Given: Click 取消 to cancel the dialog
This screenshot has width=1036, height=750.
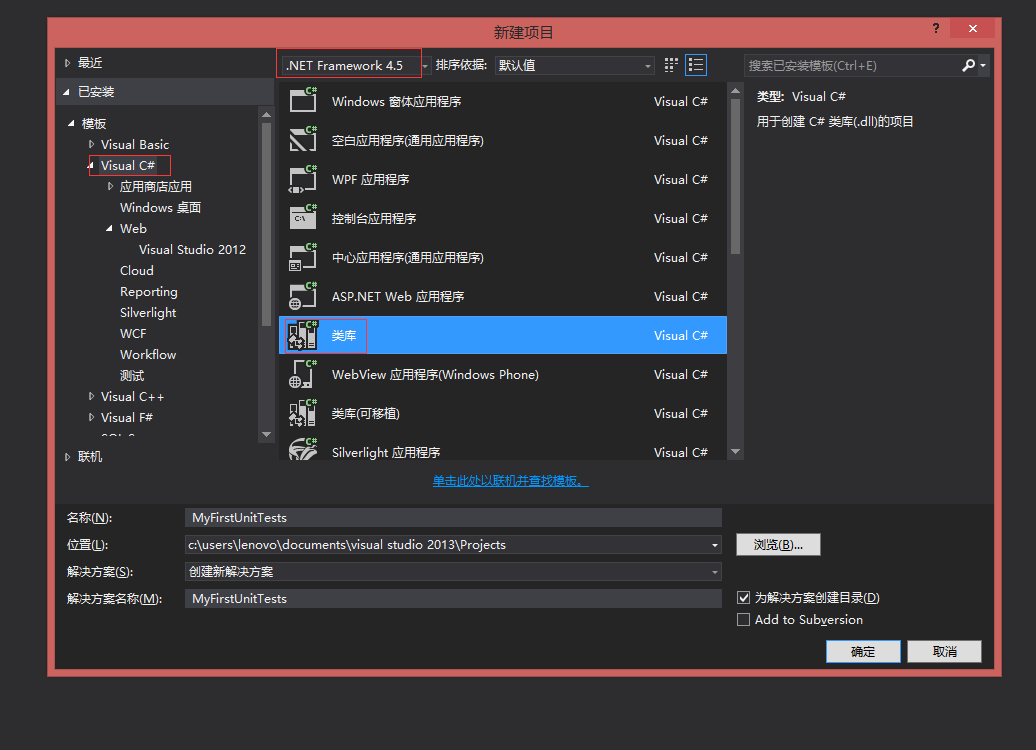Looking at the screenshot, I should tap(944, 652).
